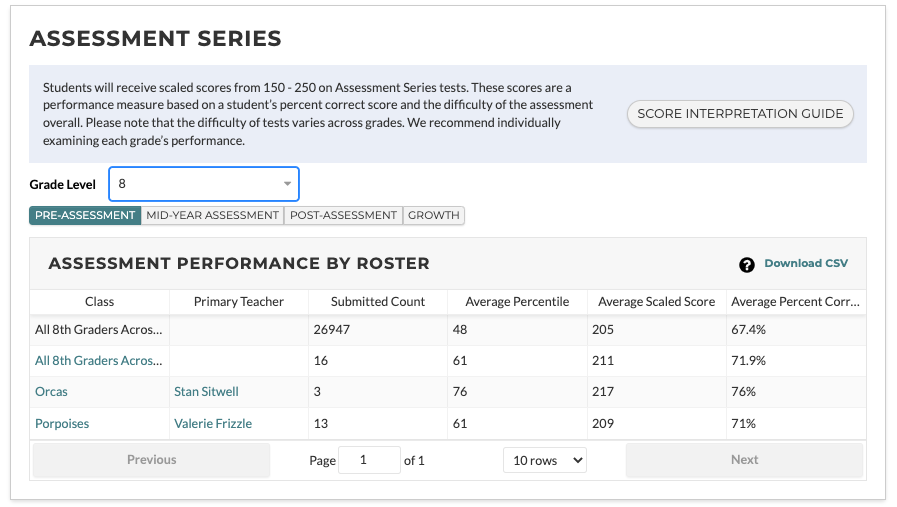The width and height of the screenshot is (897, 507).
Task: Open the Score Interpretation Guide
Action: tap(740, 114)
